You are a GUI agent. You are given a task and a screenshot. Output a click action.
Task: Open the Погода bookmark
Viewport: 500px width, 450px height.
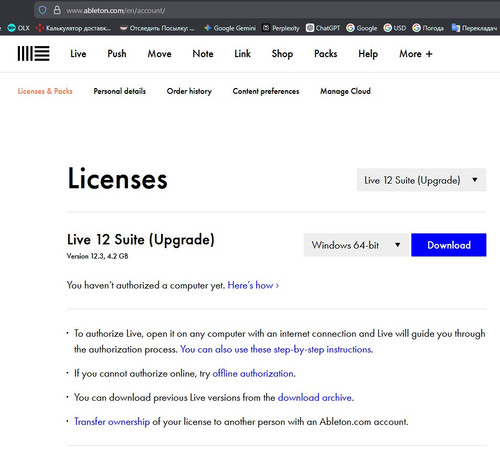click(x=428, y=28)
